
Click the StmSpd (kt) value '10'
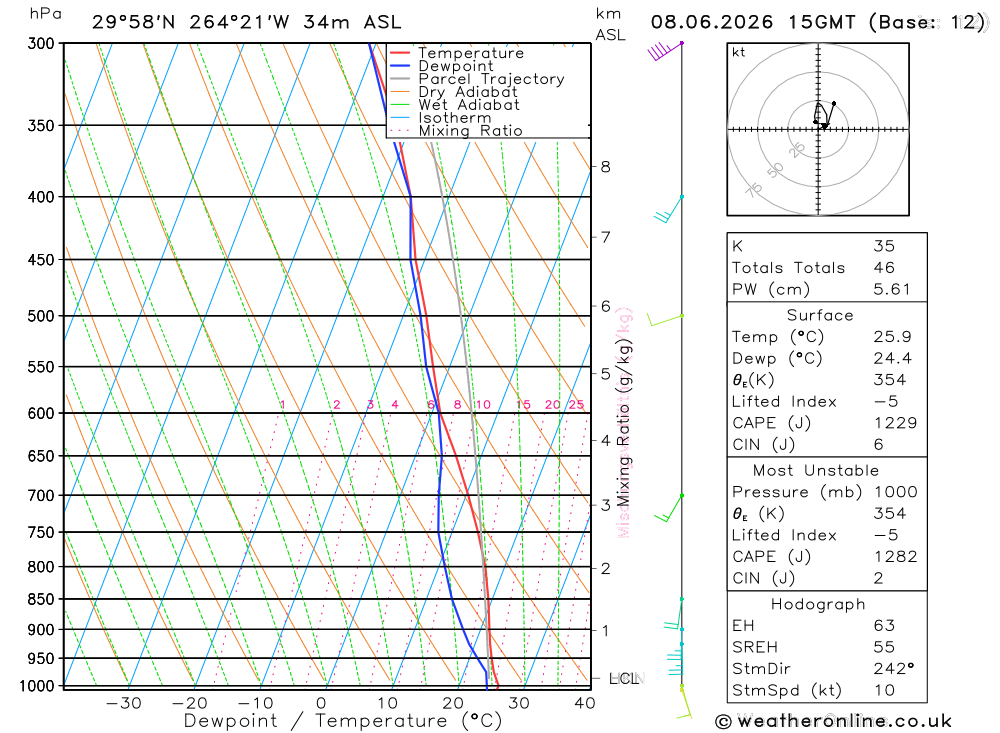tap(885, 691)
